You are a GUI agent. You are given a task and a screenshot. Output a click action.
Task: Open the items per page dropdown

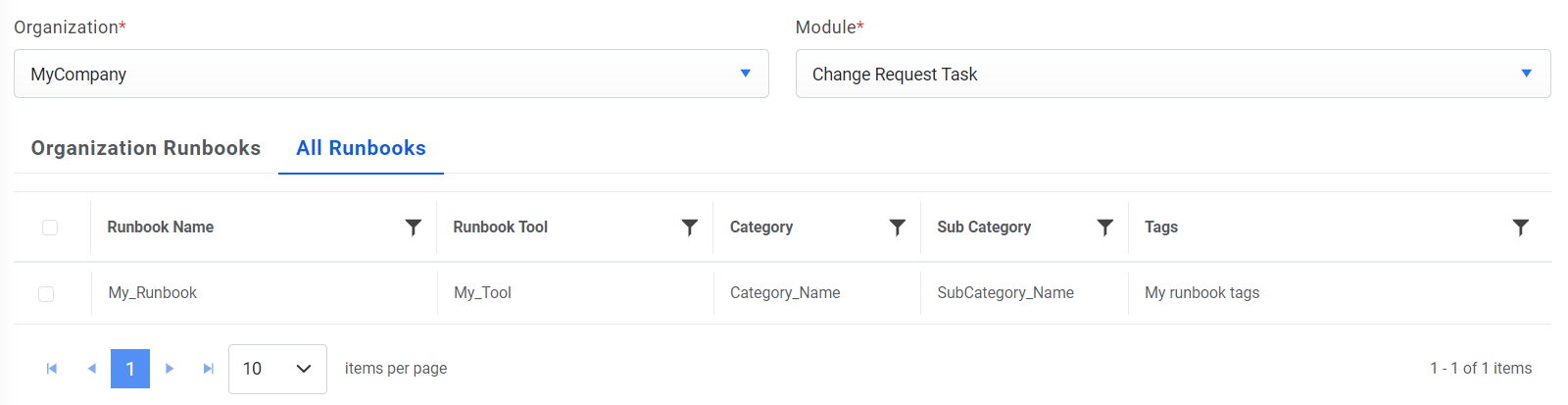tap(277, 369)
